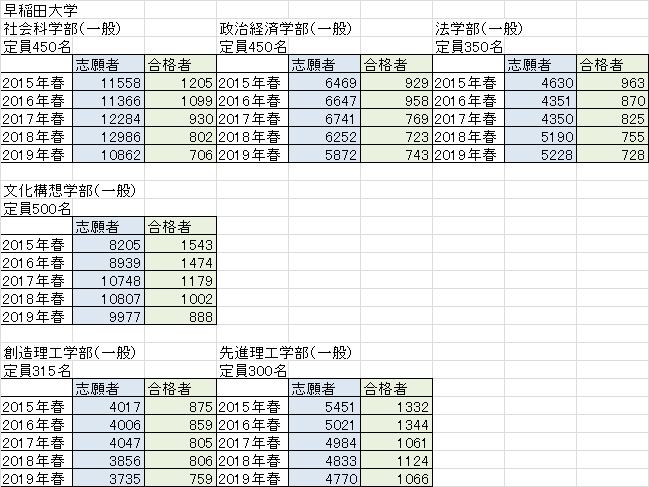Select the cell showing 4984
This screenshot has width=649, height=487.
tap(324, 442)
